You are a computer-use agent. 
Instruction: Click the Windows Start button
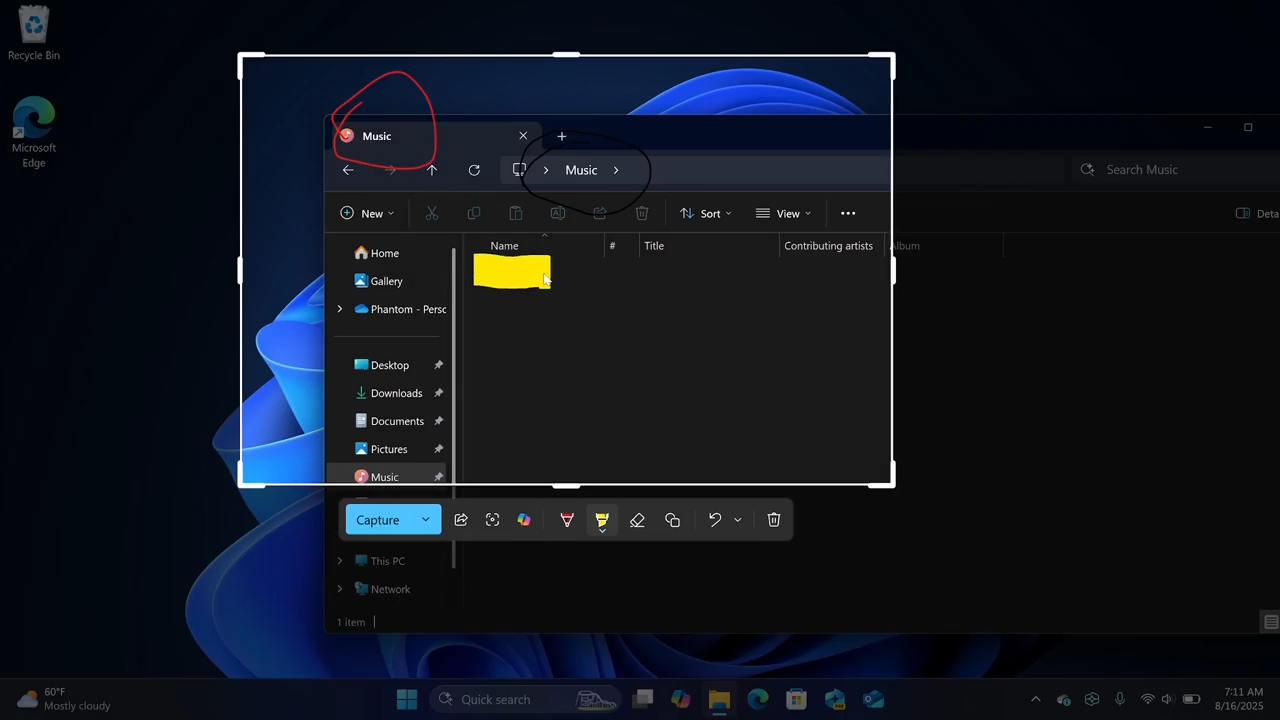pos(407,699)
